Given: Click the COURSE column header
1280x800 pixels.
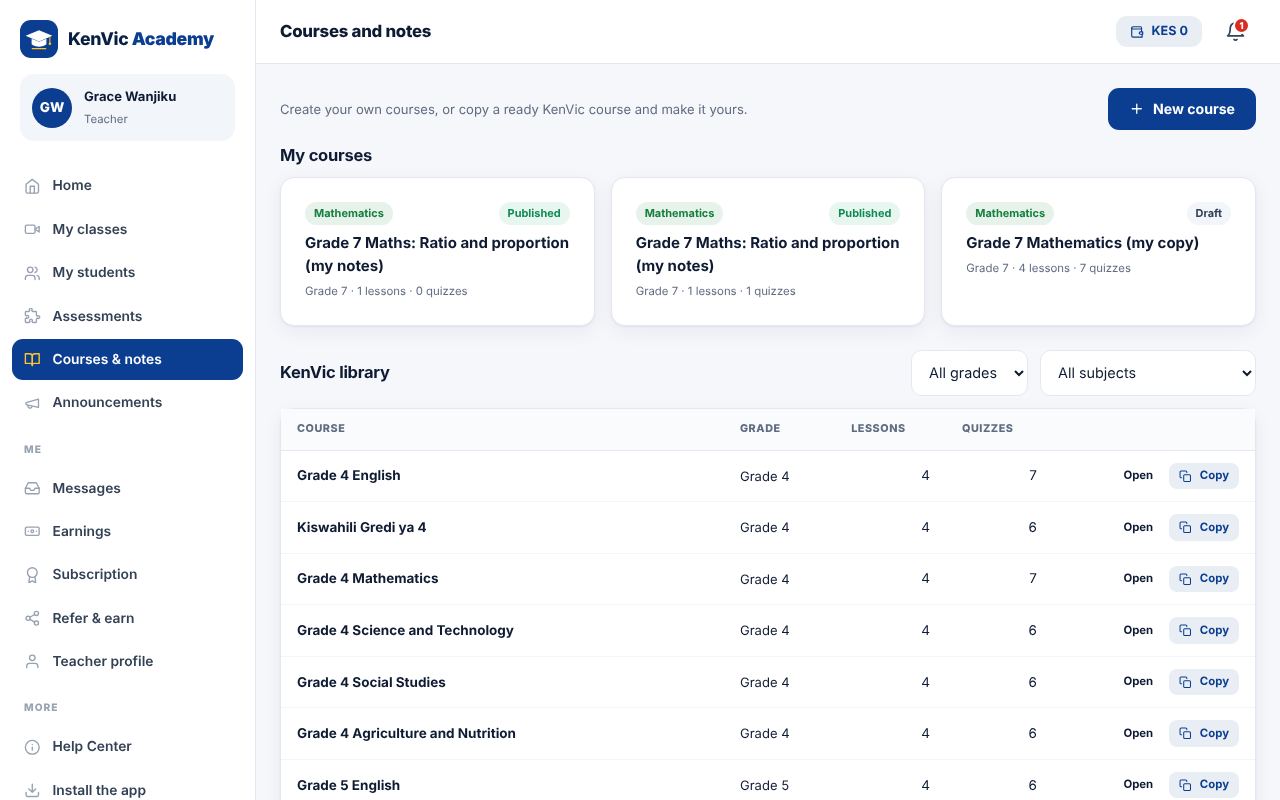Looking at the screenshot, I should click(x=321, y=428).
